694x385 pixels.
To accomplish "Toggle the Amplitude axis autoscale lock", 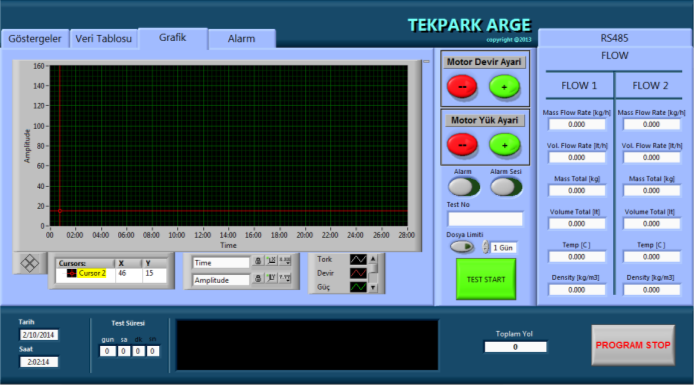I will pyautogui.click(x=258, y=278).
